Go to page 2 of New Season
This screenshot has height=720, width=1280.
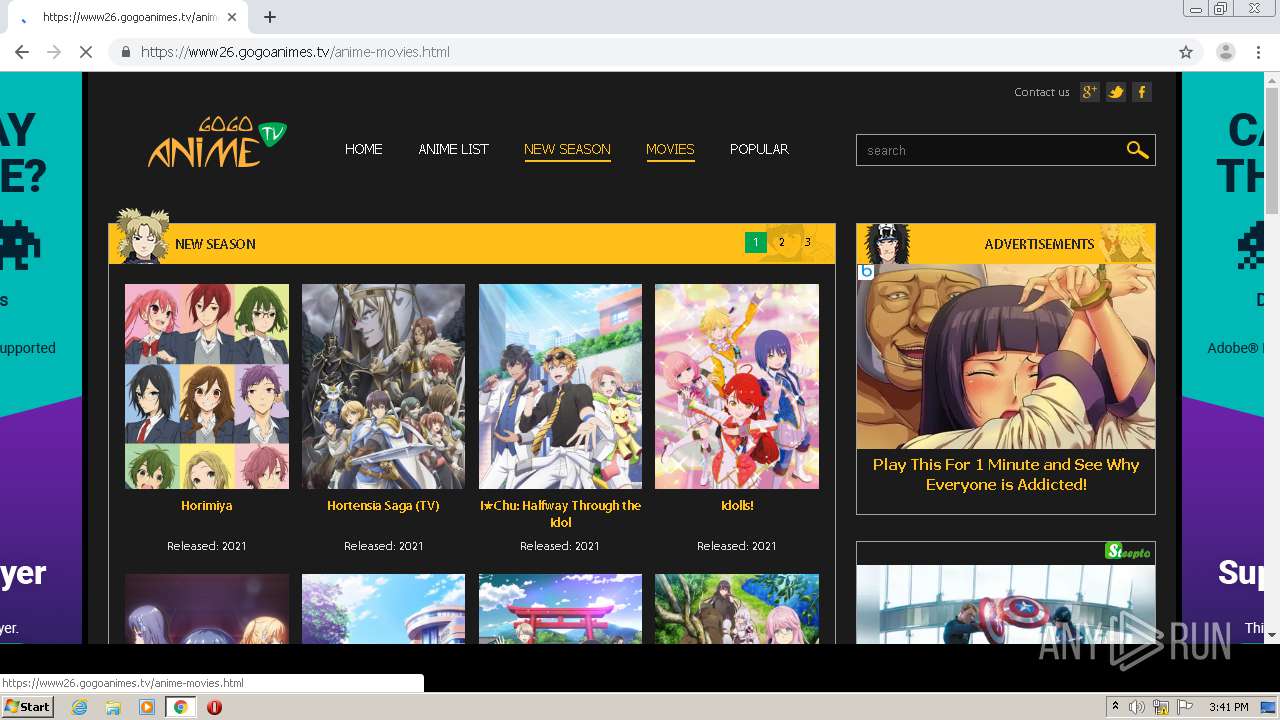click(782, 242)
